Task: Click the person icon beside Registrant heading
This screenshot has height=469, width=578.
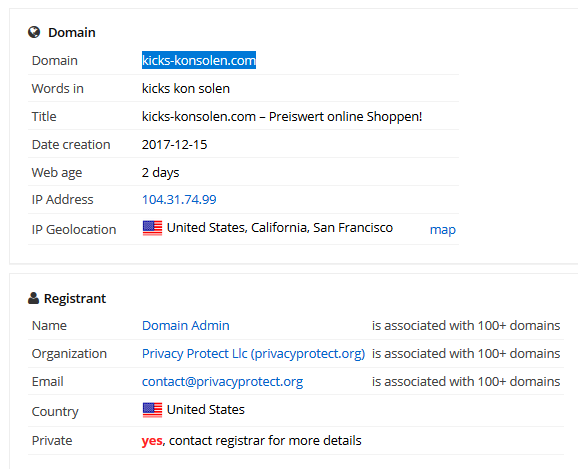Action: [x=33, y=298]
